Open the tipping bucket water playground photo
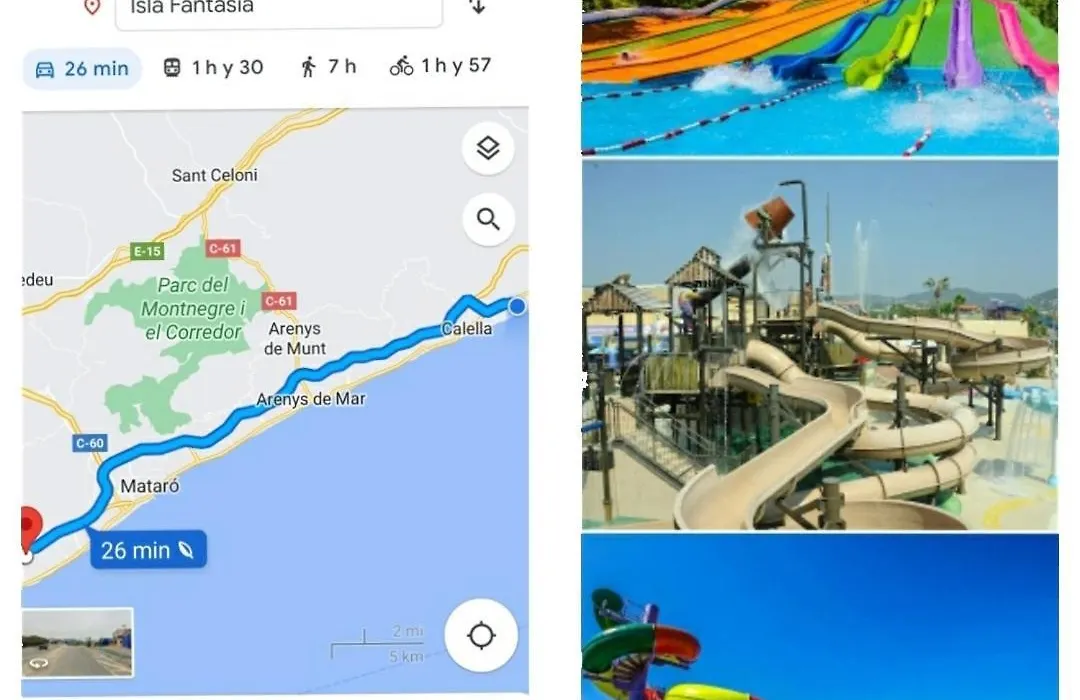The height and width of the screenshot is (700, 1080). pyautogui.click(x=820, y=346)
